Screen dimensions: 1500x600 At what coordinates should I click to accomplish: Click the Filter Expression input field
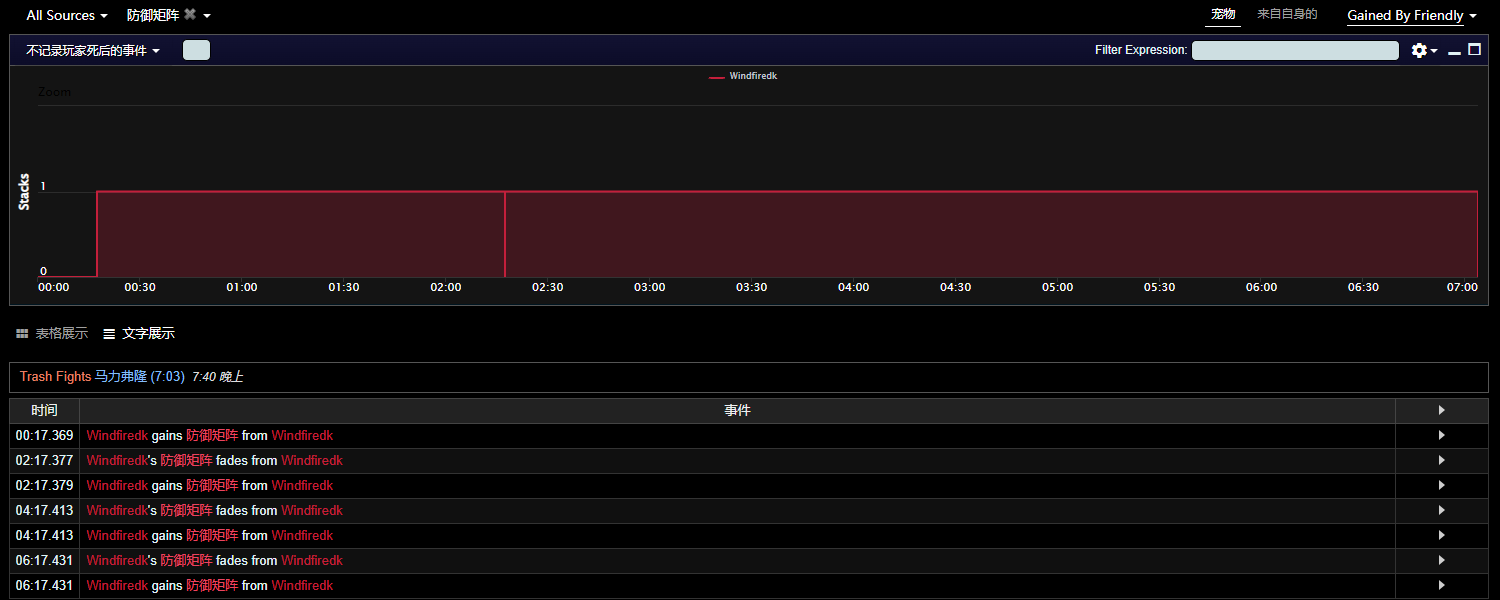tap(1295, 50)
